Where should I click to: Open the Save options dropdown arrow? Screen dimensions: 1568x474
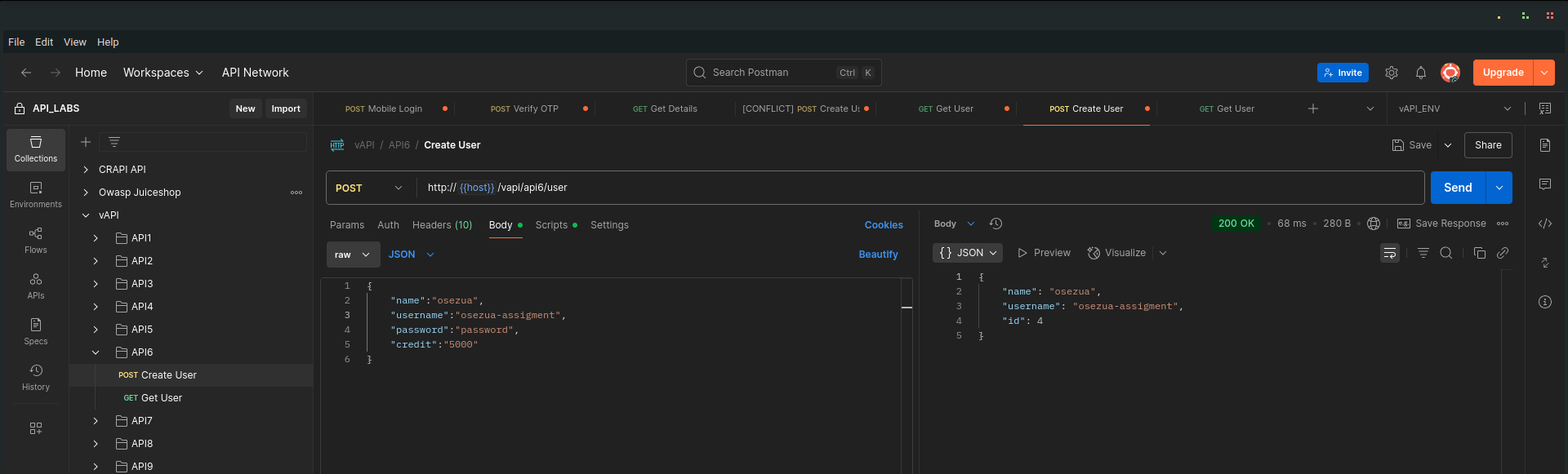pyautogui.click(x=1448, y=145)
